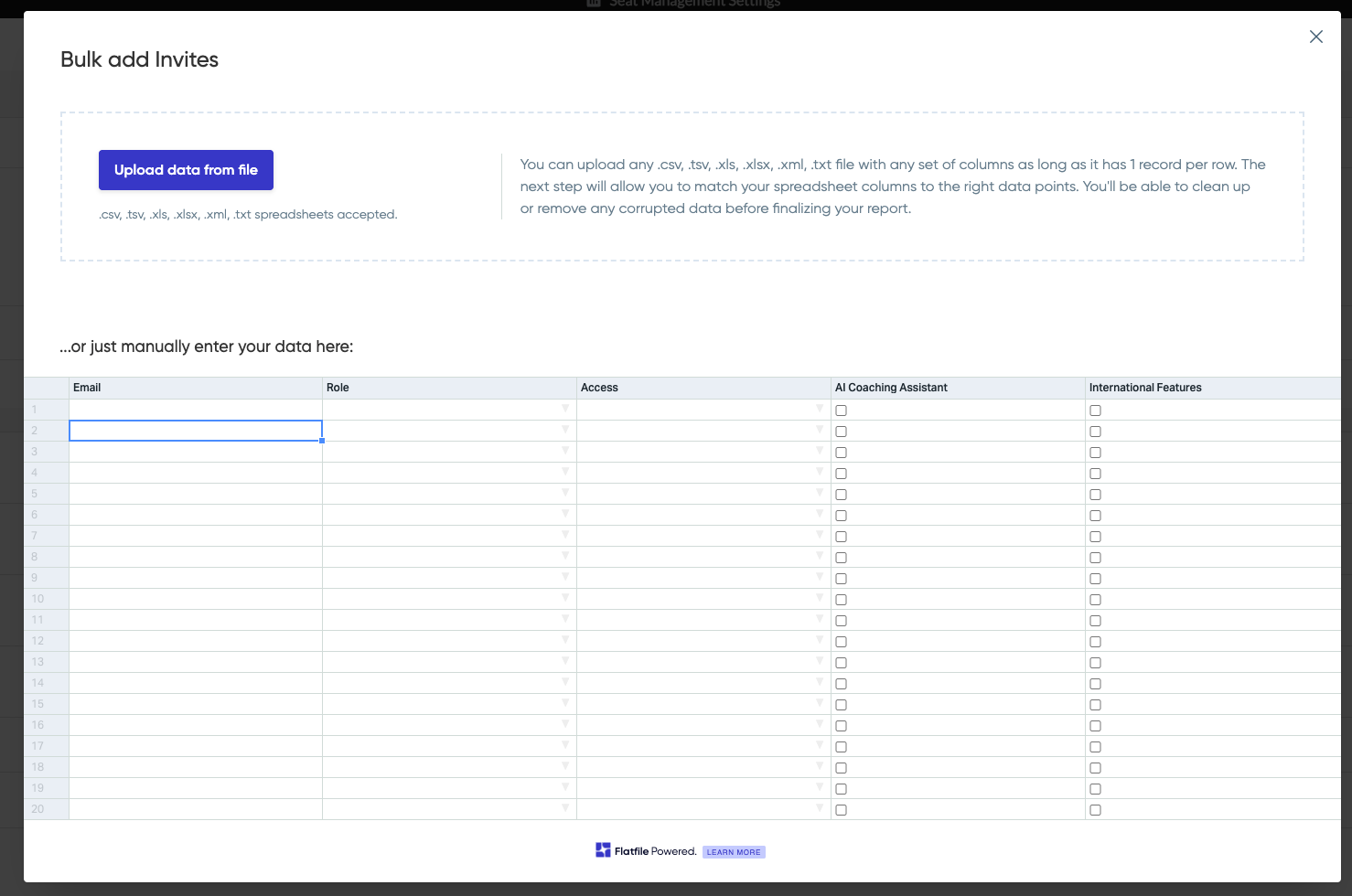This screenshot has width=1352, height=896.
Task: Select row number 16 header
Action: click(x=47, y=725)
